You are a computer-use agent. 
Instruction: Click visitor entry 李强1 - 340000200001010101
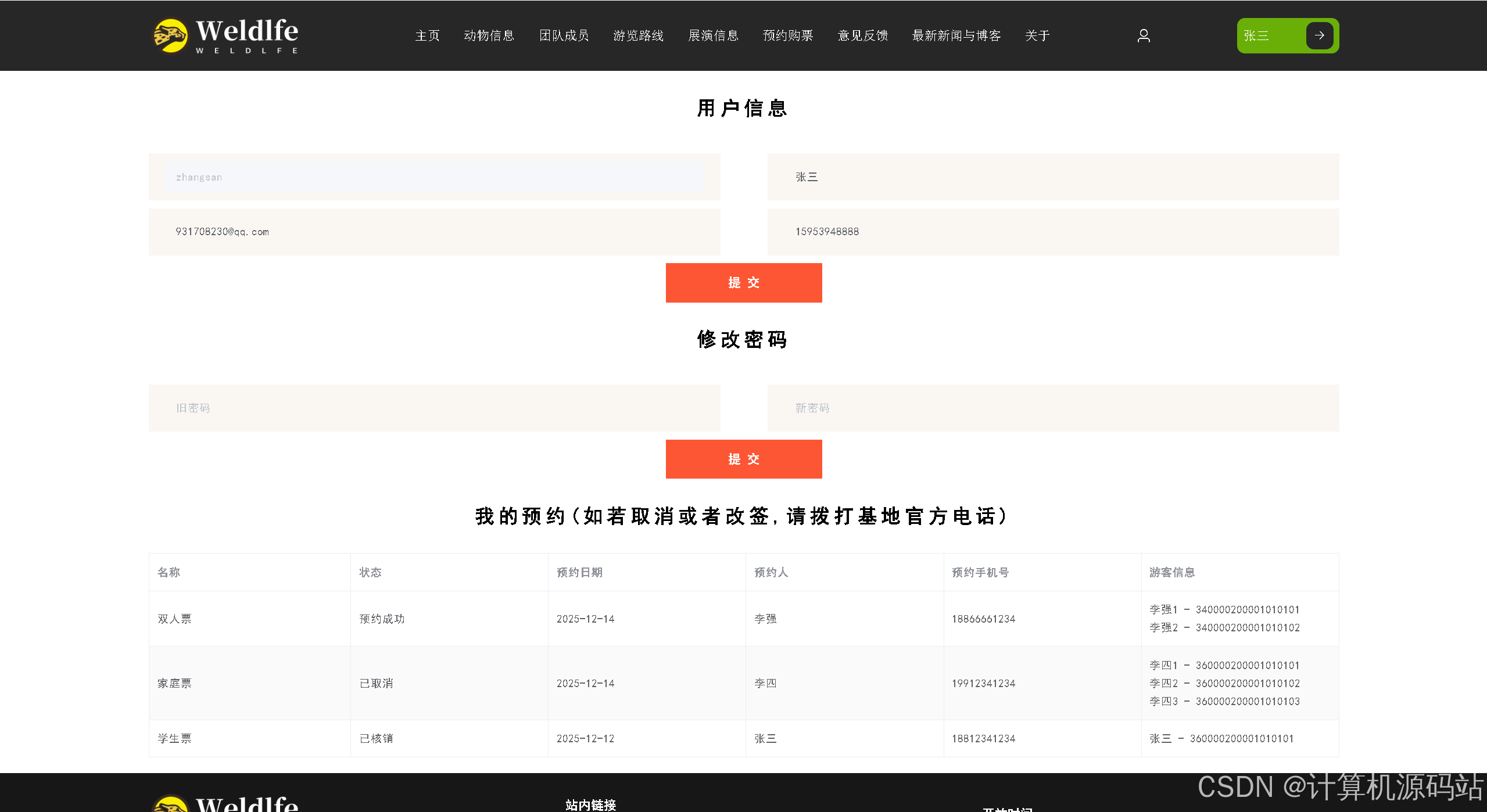(x=1224, y=609)
